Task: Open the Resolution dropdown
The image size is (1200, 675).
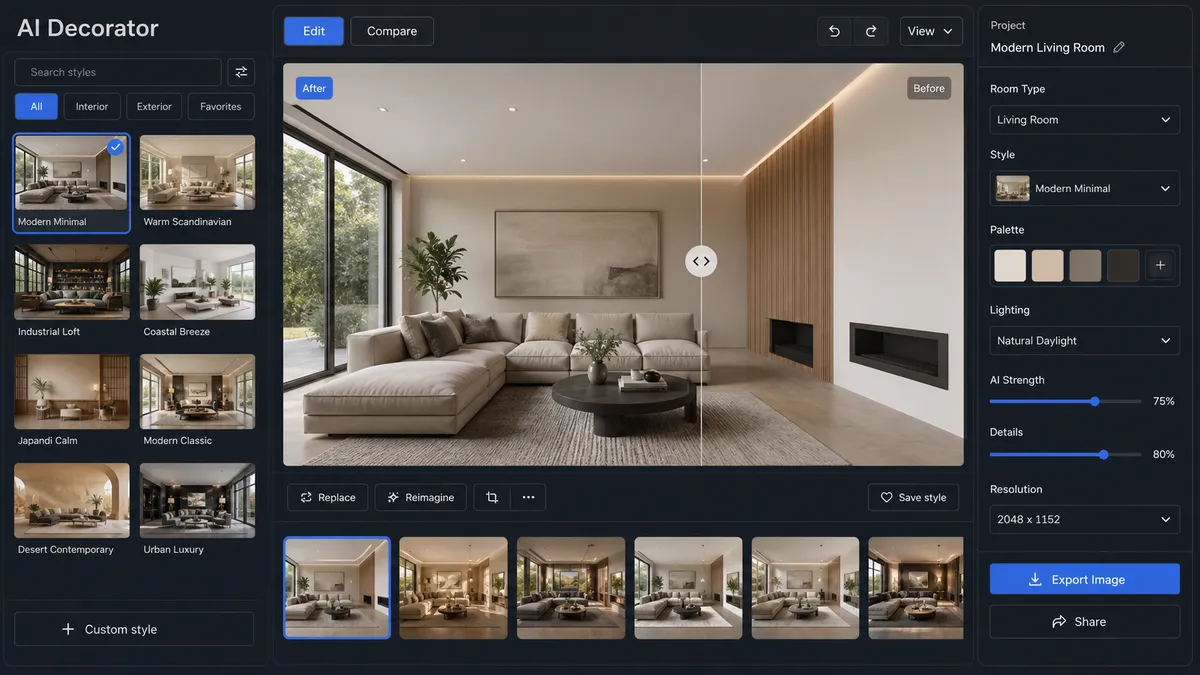Action: click(x=1085, y=520)
